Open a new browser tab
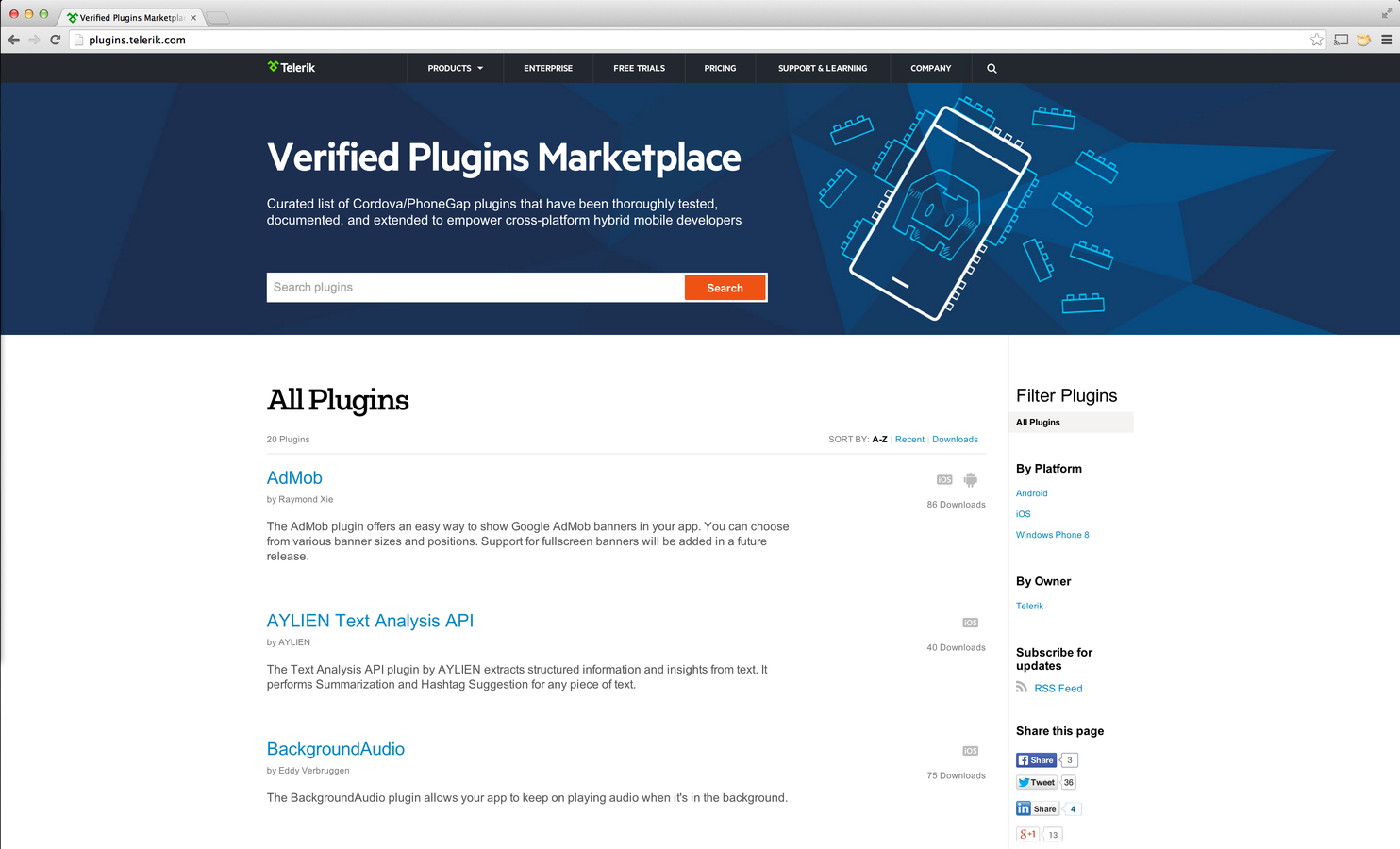This screenshot has height=849, width=1400. 218,18
